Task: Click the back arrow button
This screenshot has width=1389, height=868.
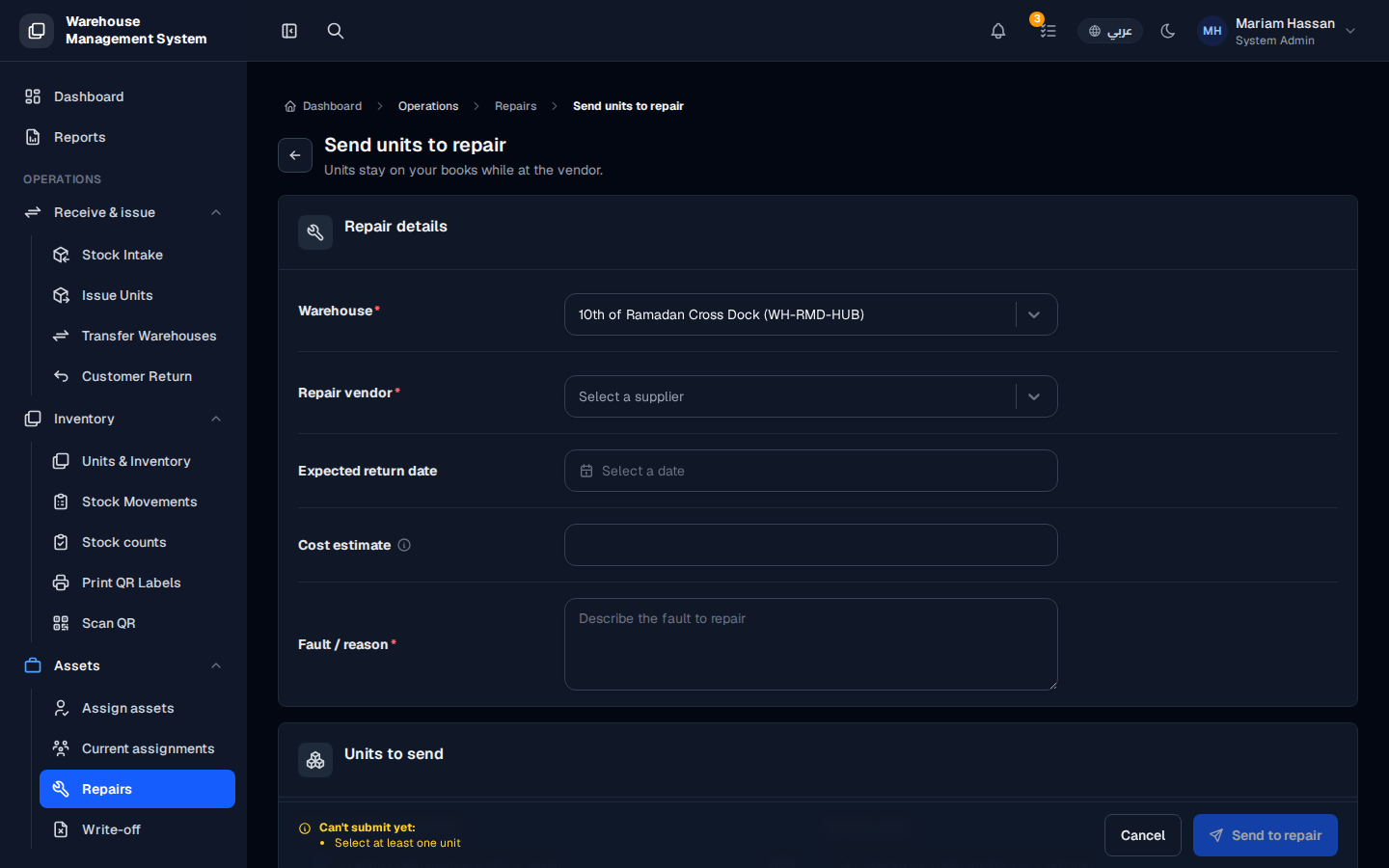Action: [295, 155]
